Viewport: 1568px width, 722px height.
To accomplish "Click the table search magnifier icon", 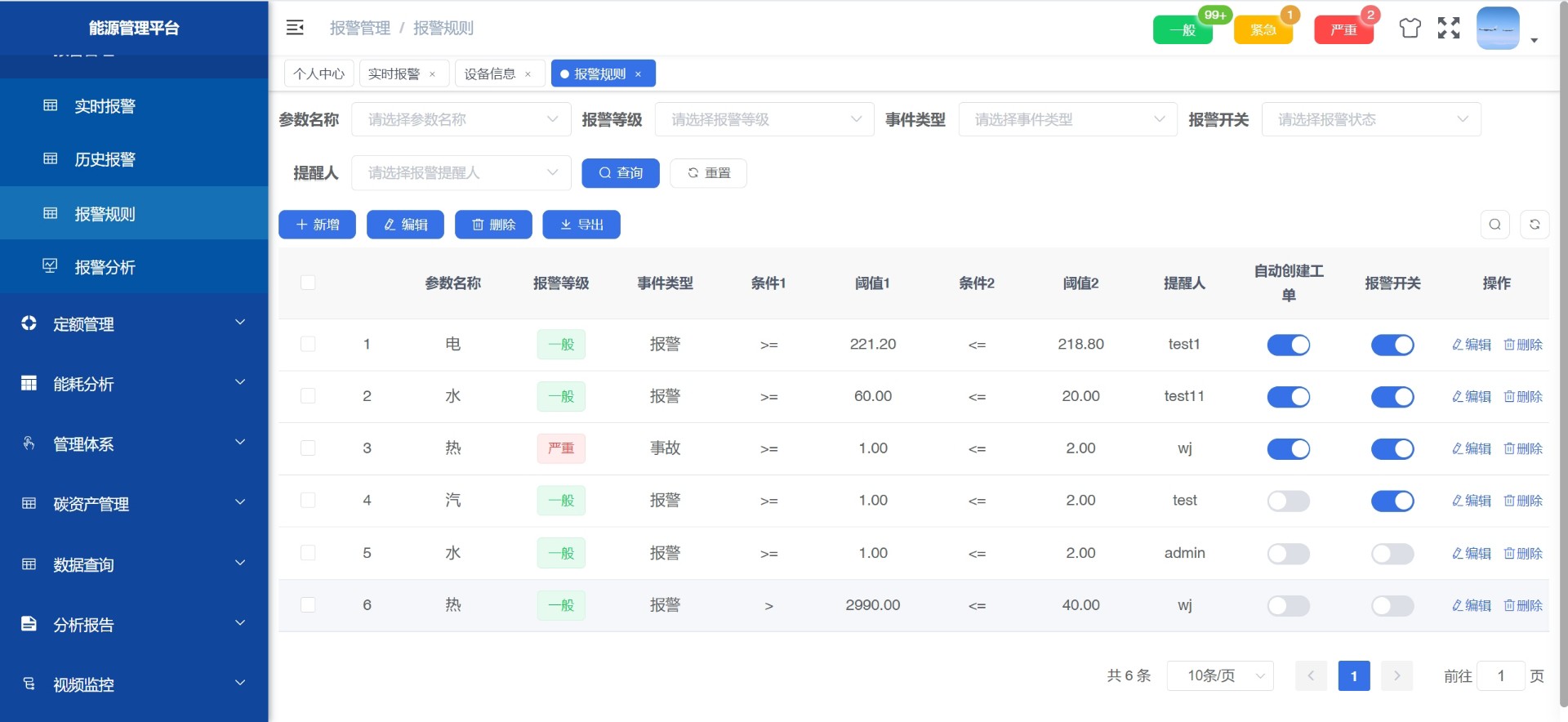I will [1494, 225].
